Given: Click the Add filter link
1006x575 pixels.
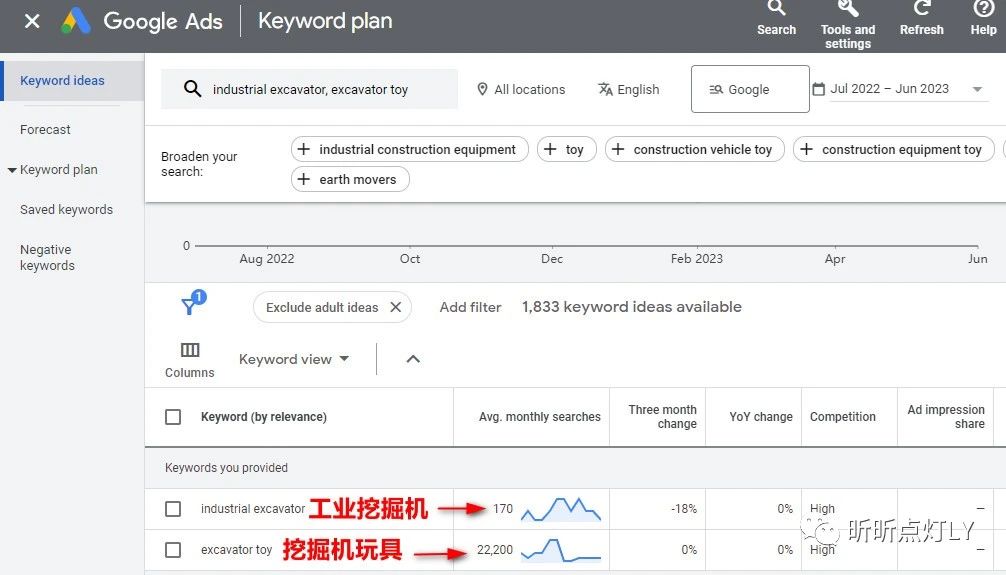Looking at the screenshot, I should click(x=470, y=307).
